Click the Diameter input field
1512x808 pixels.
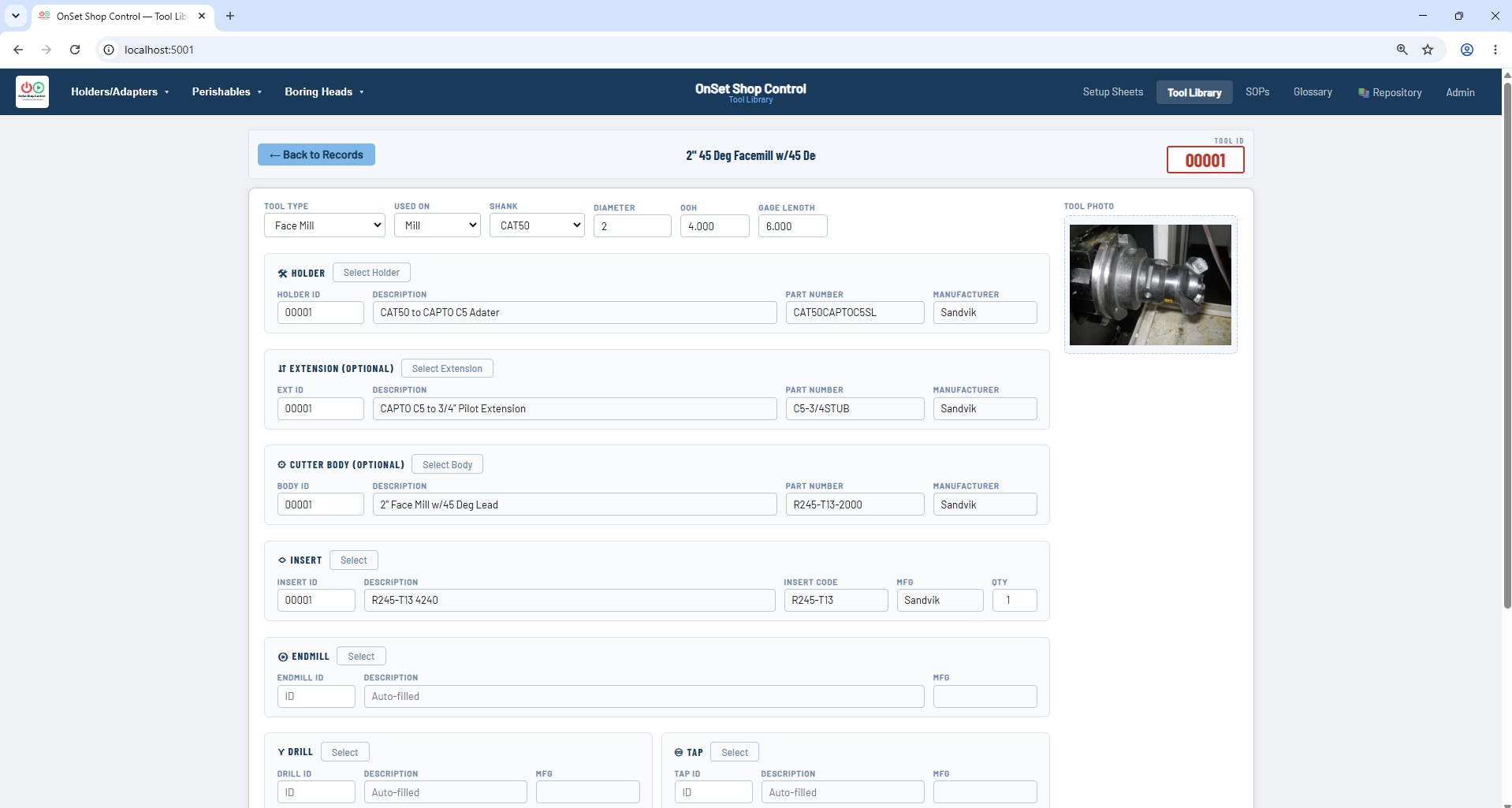632,226
